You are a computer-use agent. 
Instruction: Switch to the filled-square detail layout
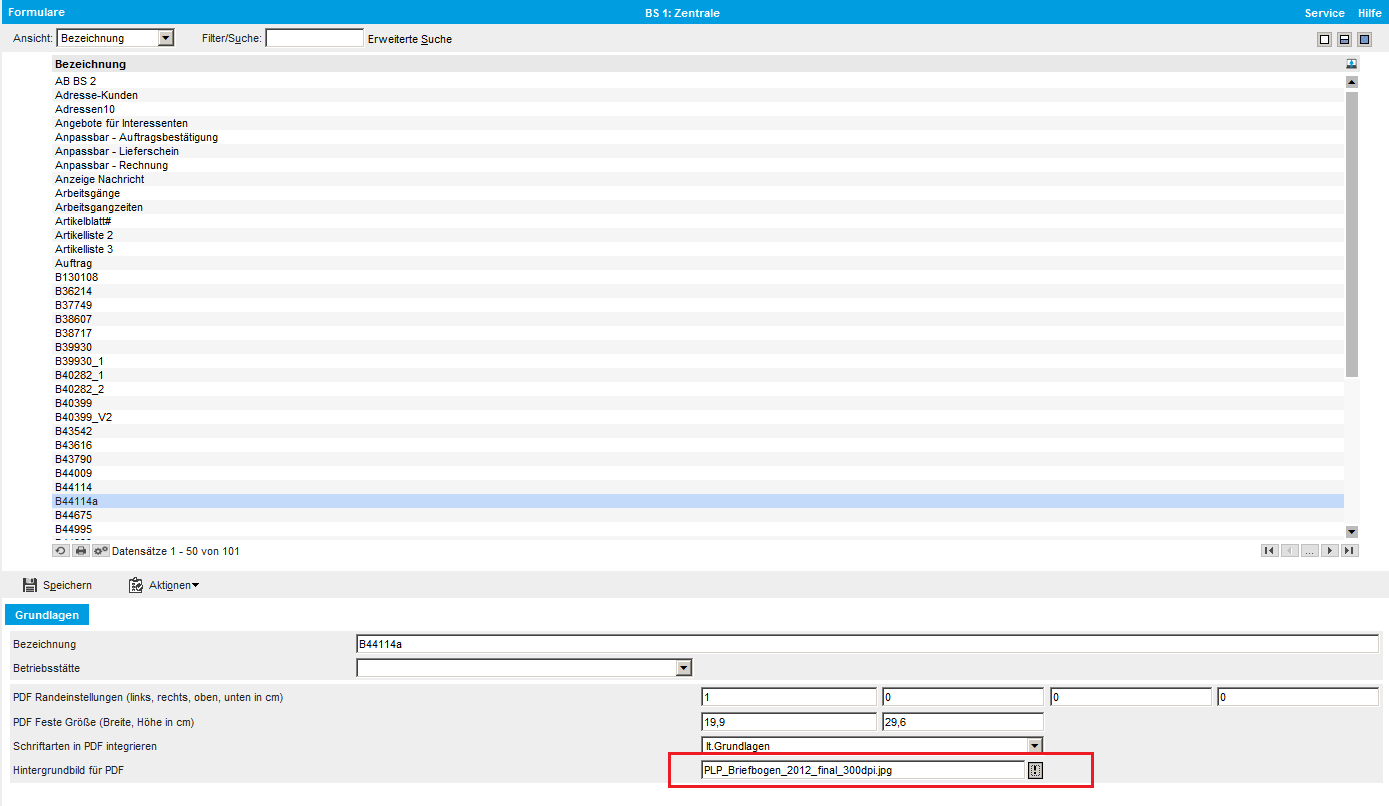point(1365,39)
